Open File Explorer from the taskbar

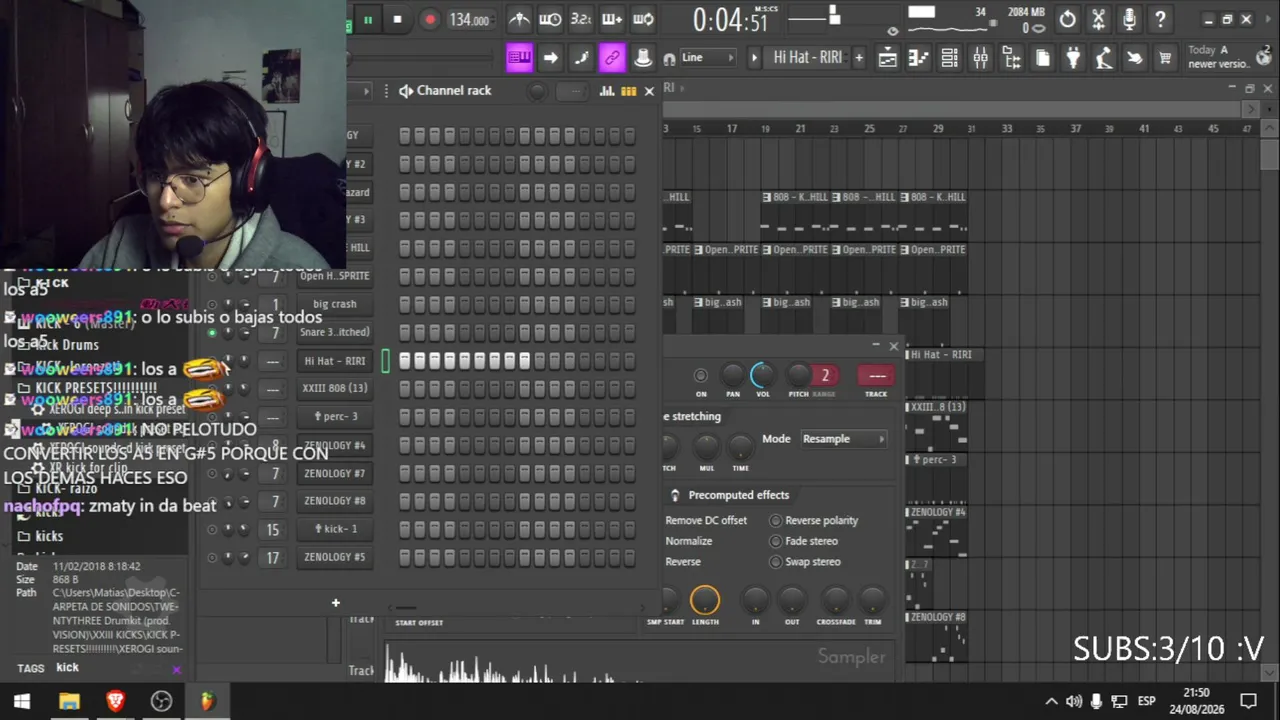(x=69, y=701)
